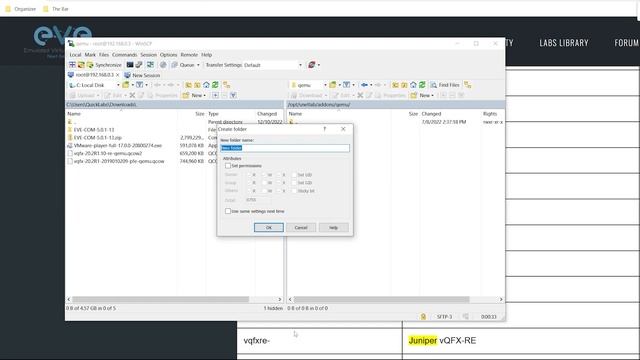The image size is (640, 360).
Task: Click the remote directory tree icon
Action: 468,85
